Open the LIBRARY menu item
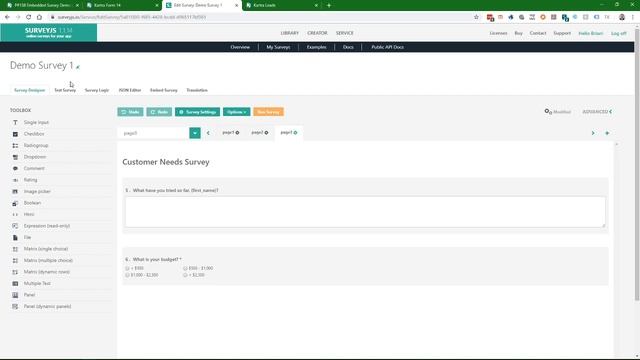 (x=289, y=33)
